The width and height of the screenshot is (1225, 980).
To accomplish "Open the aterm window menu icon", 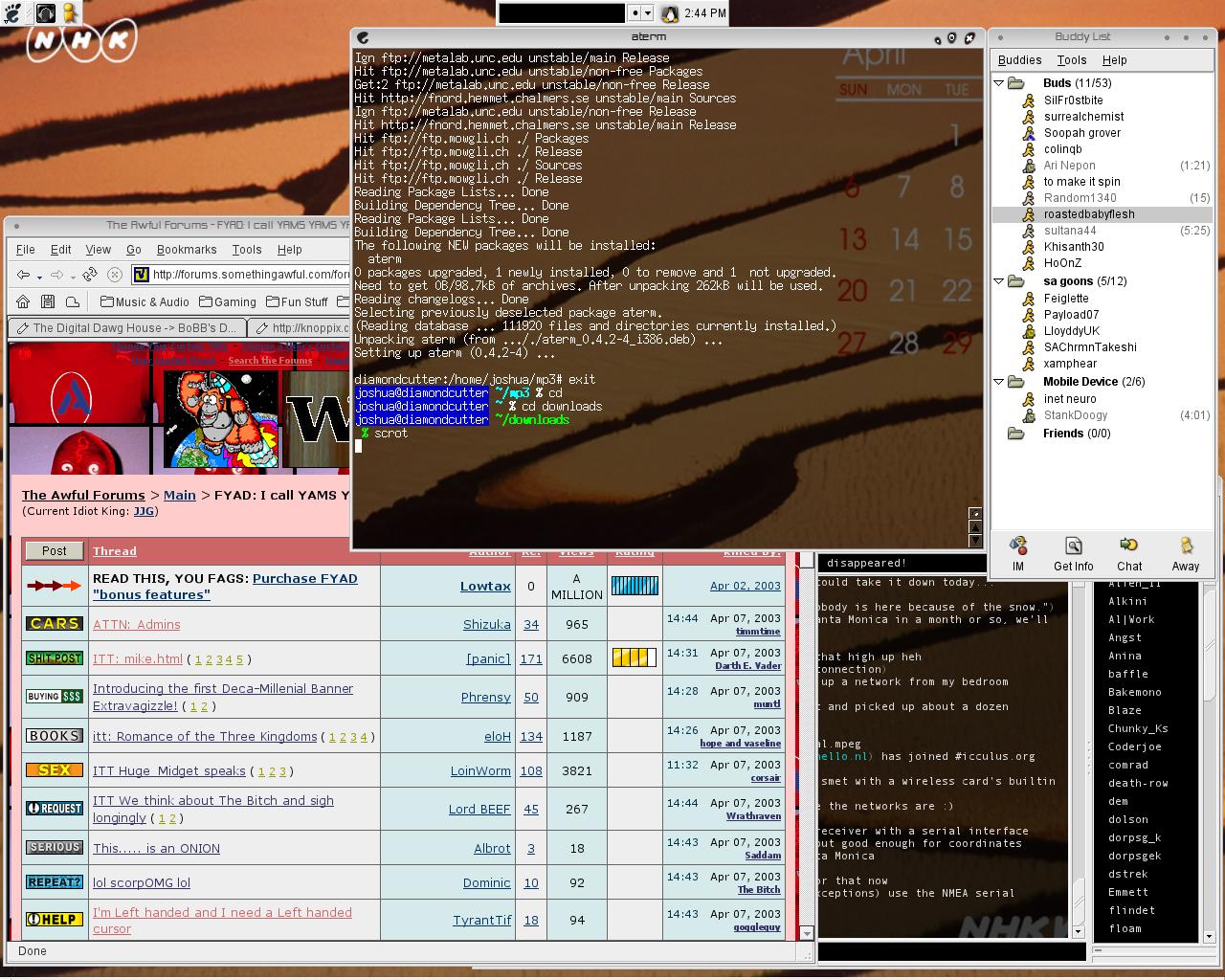I will pyautogui.click(x=363, y=37).
